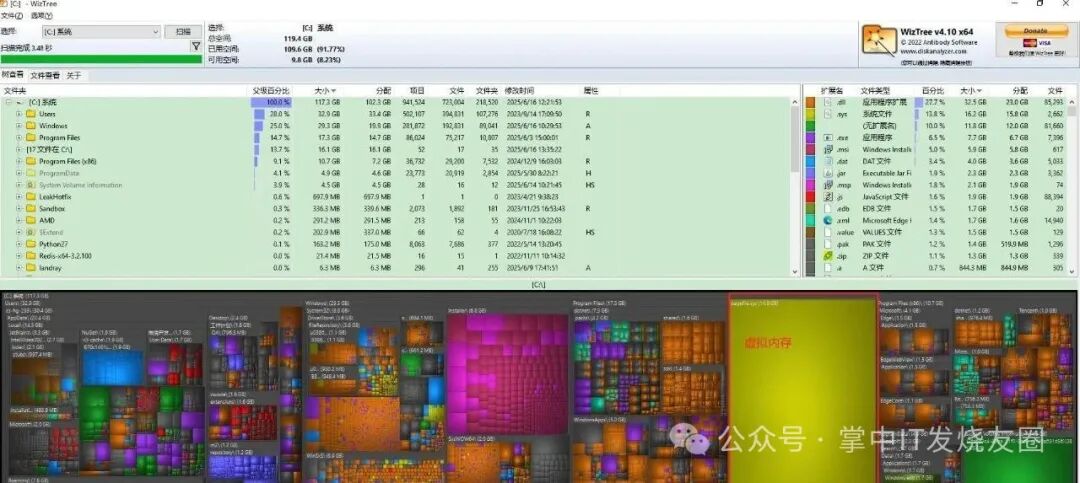Click the filter funnel icon
This screenshot has width=1080, height=483.
(196, 46)
